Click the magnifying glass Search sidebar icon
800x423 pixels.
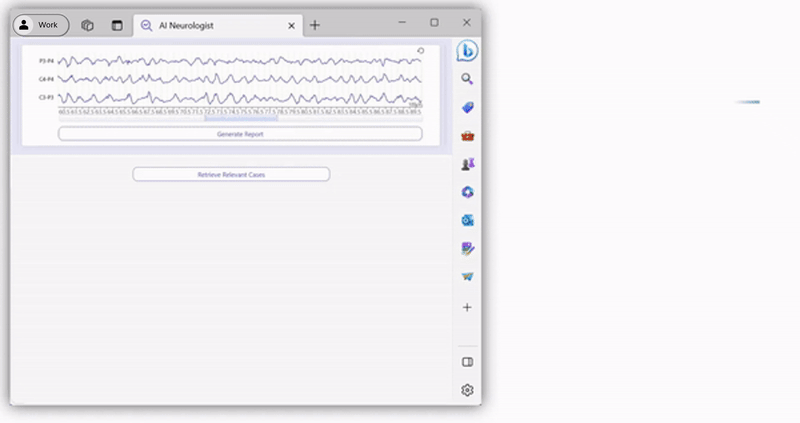click(467, 79)
